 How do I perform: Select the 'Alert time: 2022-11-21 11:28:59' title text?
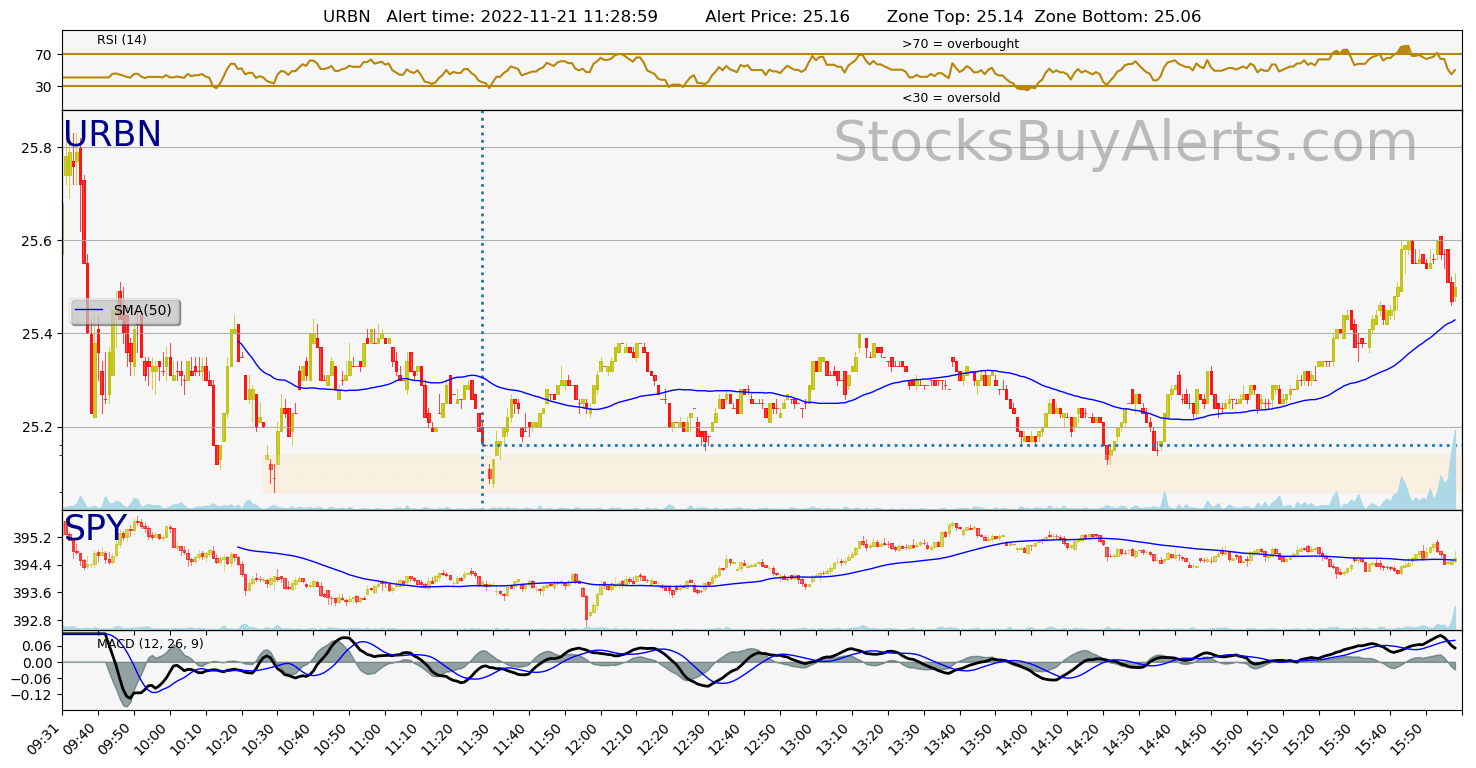(522, 17)
